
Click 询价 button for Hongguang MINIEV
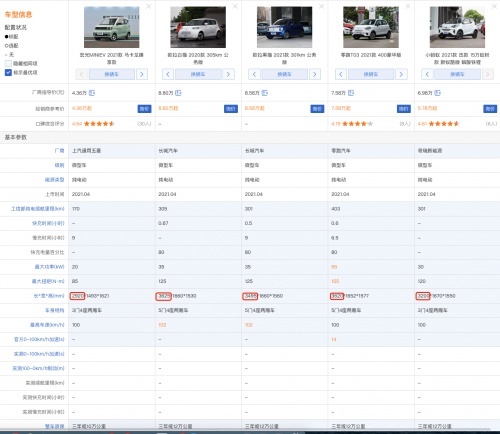coord(144,109)
